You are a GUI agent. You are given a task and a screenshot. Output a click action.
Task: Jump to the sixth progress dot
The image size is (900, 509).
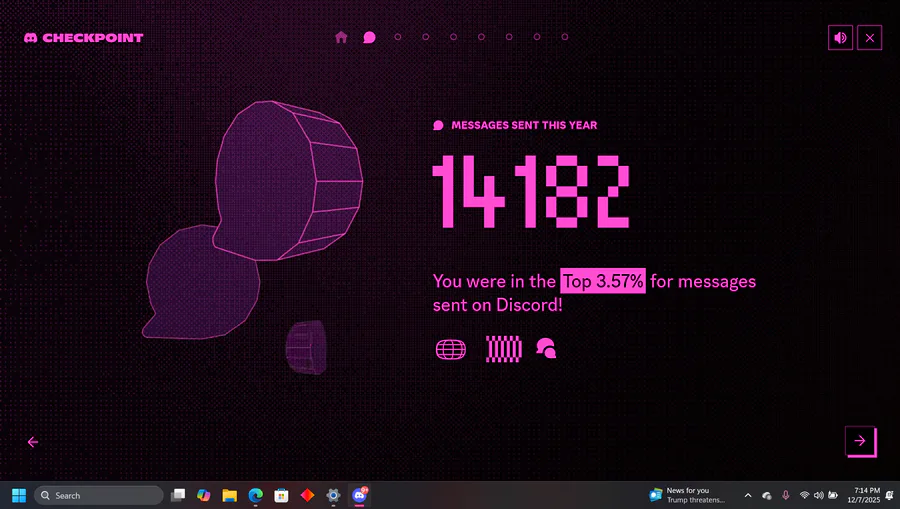tap(481, 37)
